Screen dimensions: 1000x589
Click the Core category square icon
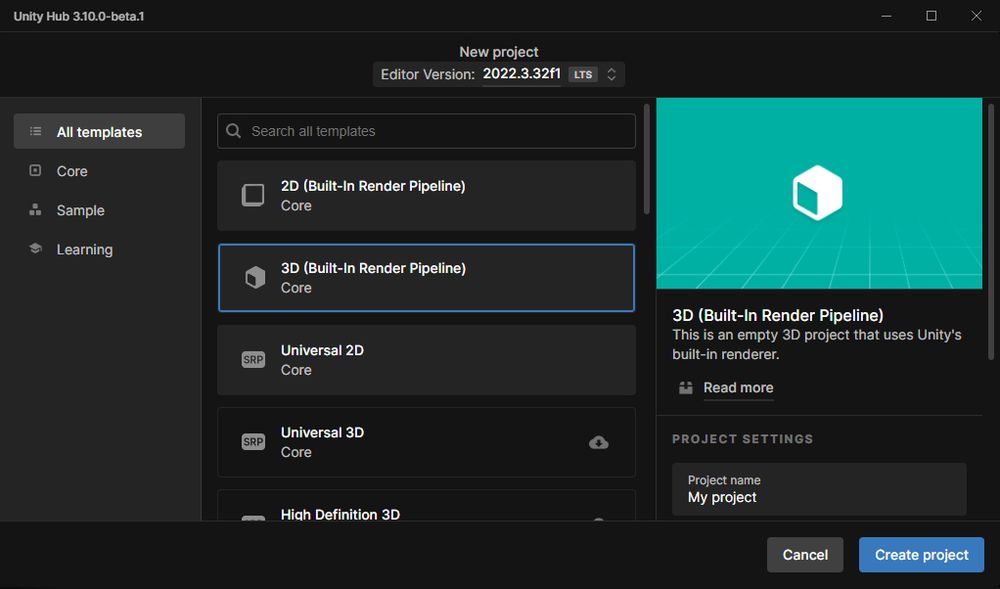tap(36, 170)
